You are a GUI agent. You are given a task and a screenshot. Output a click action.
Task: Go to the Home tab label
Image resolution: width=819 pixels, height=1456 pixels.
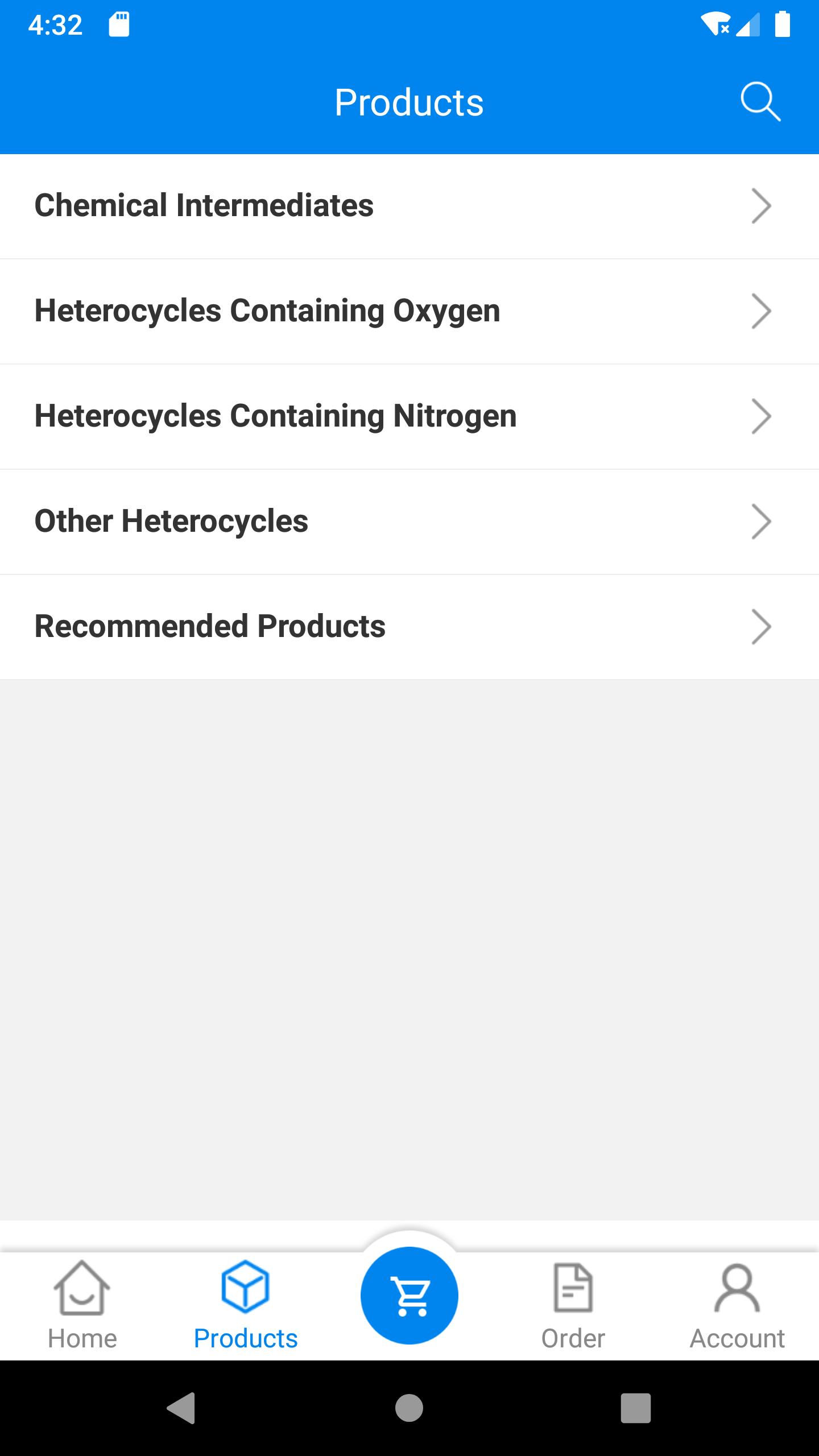pos(82,1339)
